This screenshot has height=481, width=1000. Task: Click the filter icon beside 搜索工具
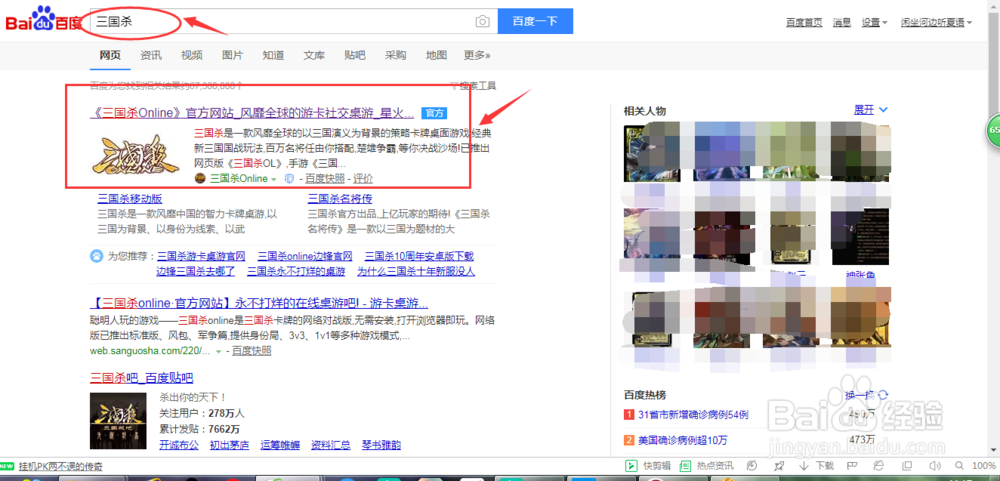coord(454,85)
